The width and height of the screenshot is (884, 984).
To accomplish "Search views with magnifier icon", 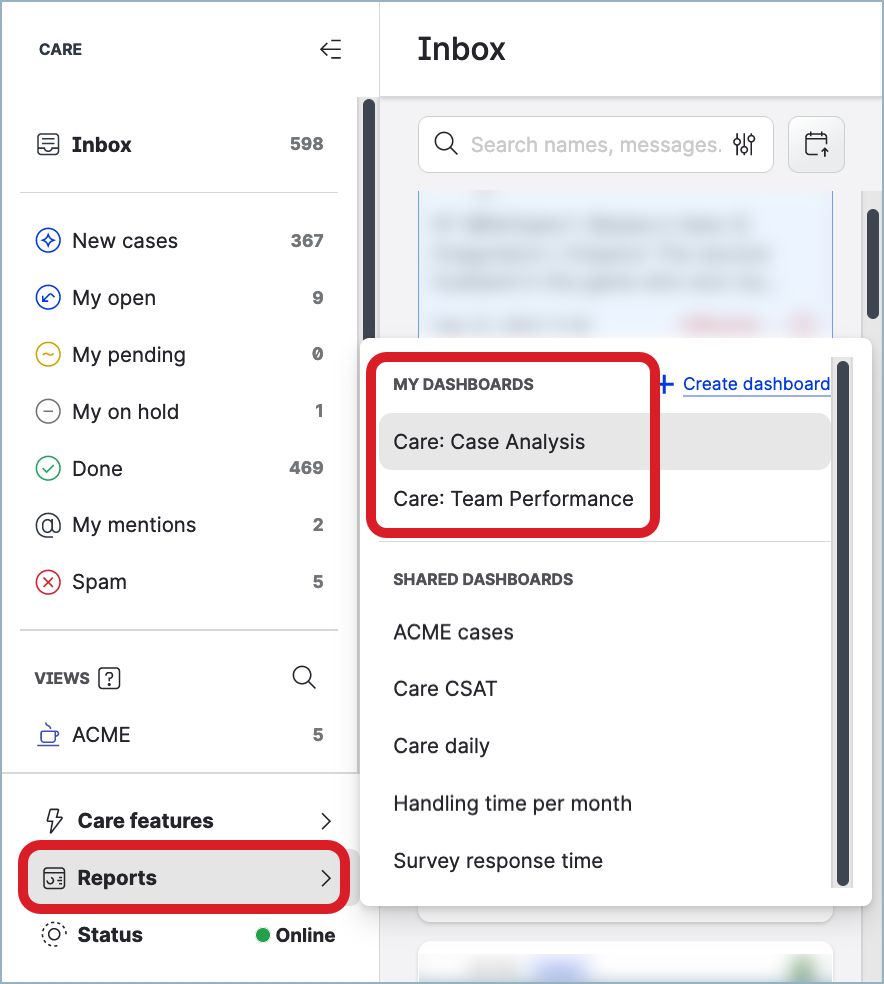I will [x=304, y=677].
